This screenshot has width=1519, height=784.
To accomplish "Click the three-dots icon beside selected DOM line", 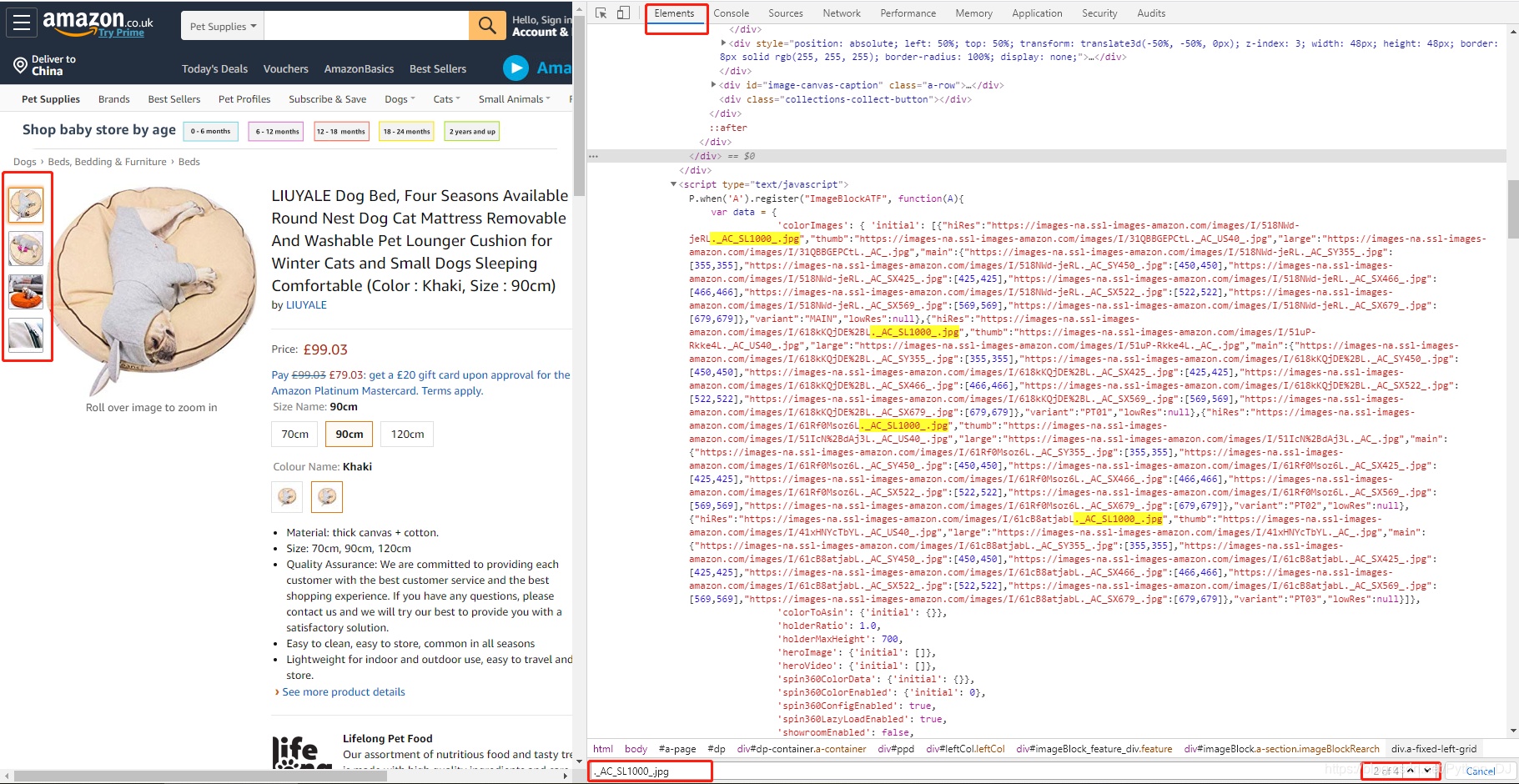I will click(x=593, y=156).
